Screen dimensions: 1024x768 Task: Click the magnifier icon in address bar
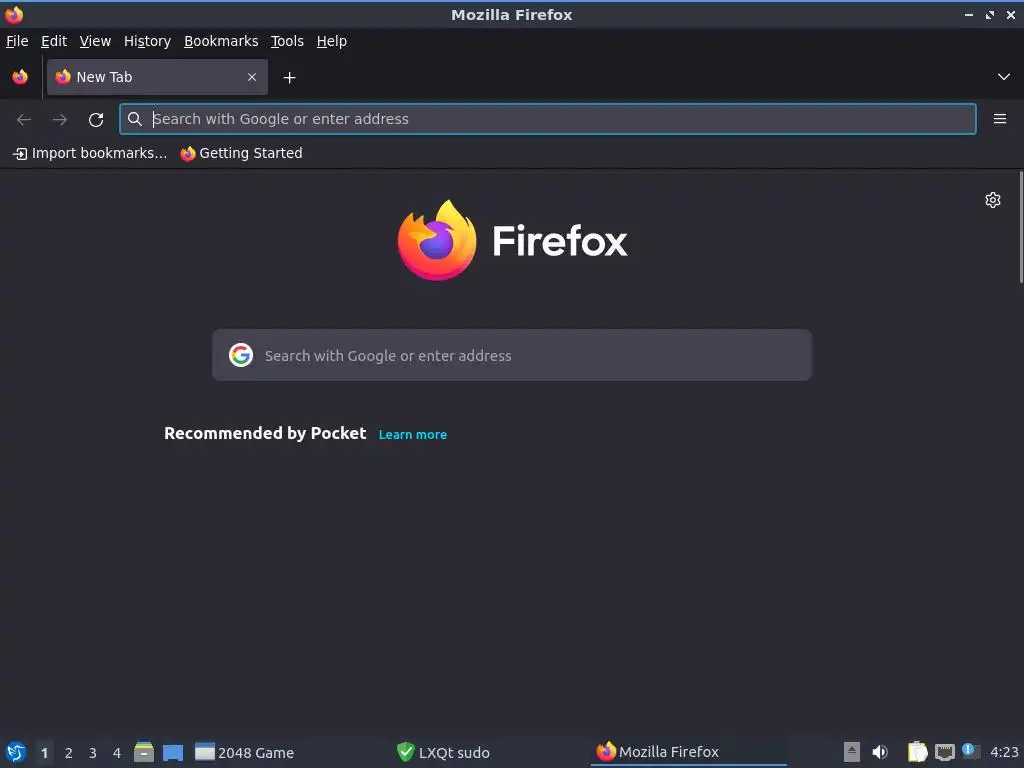135,119
